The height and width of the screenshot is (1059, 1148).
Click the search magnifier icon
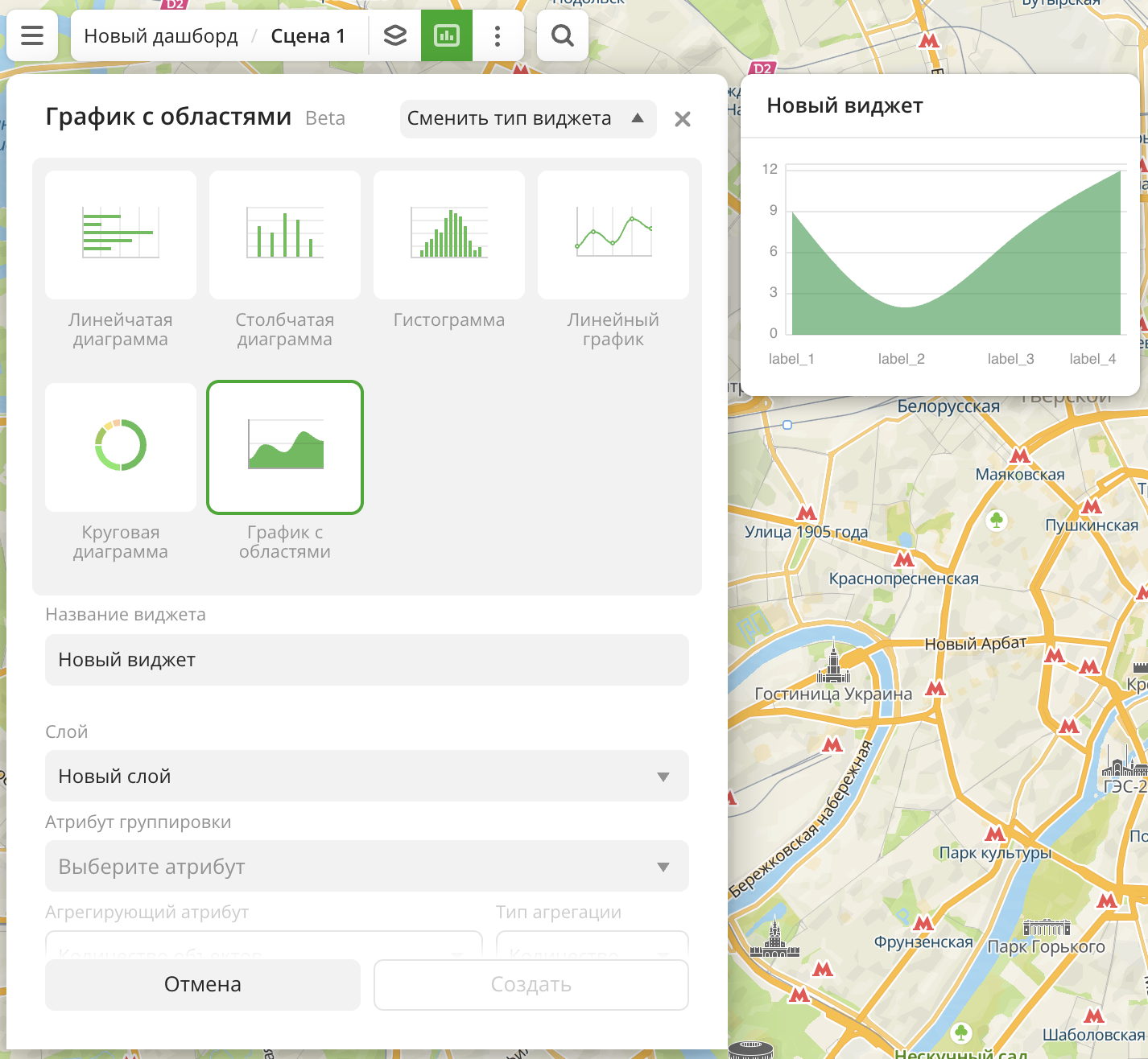[x=563, y=35]
